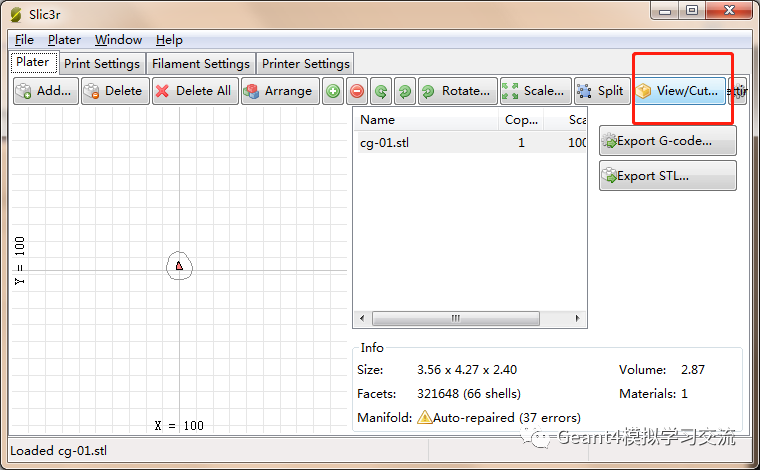Screen dimensions: 760x470
Task: Click Auto-repaired (37 errors) text
Action: tap(507, 417)
